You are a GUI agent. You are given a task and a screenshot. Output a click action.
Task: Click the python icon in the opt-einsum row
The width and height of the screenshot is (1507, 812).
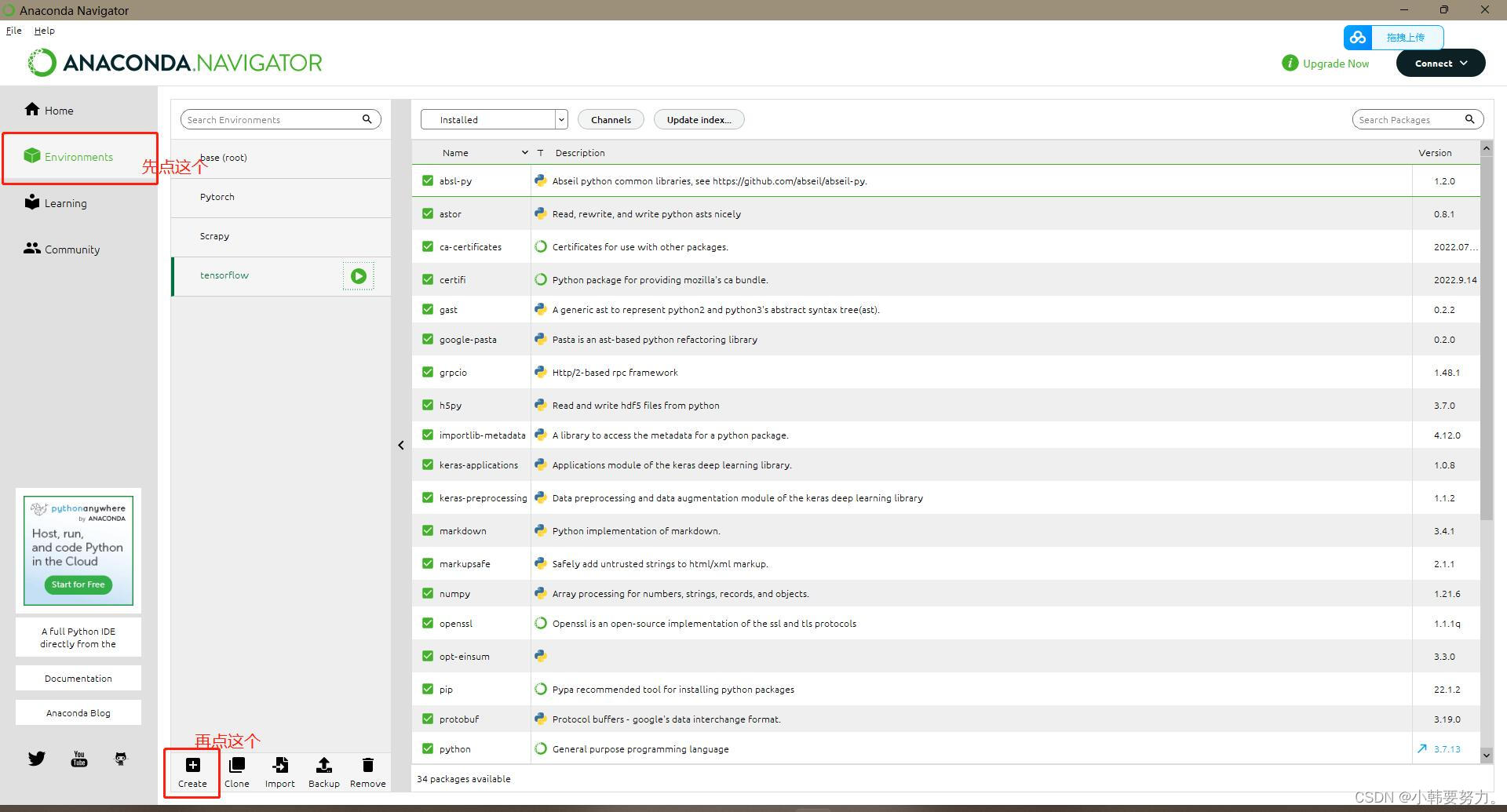541,656
